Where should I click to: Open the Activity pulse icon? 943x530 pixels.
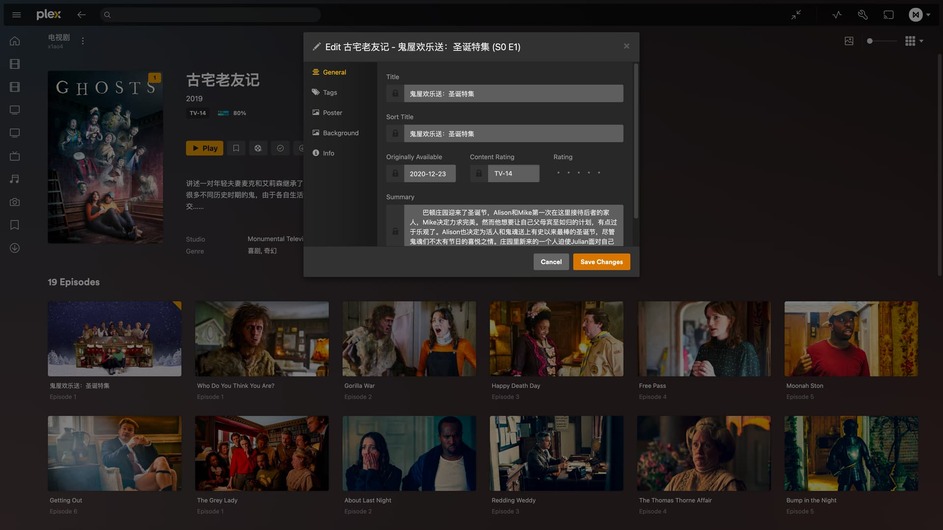837,14
